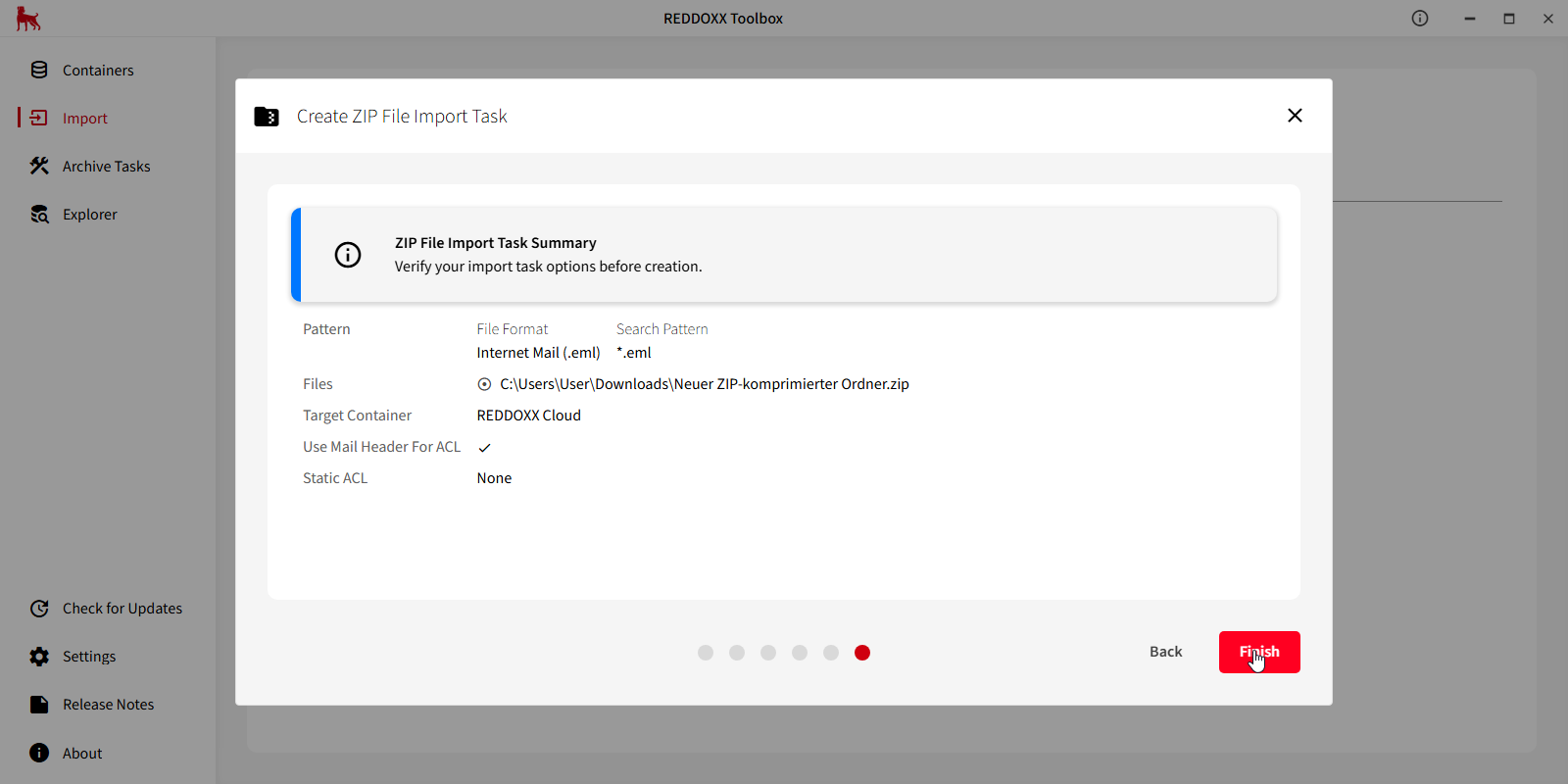
Task: View the Release Notes
Action: [109, 705]
